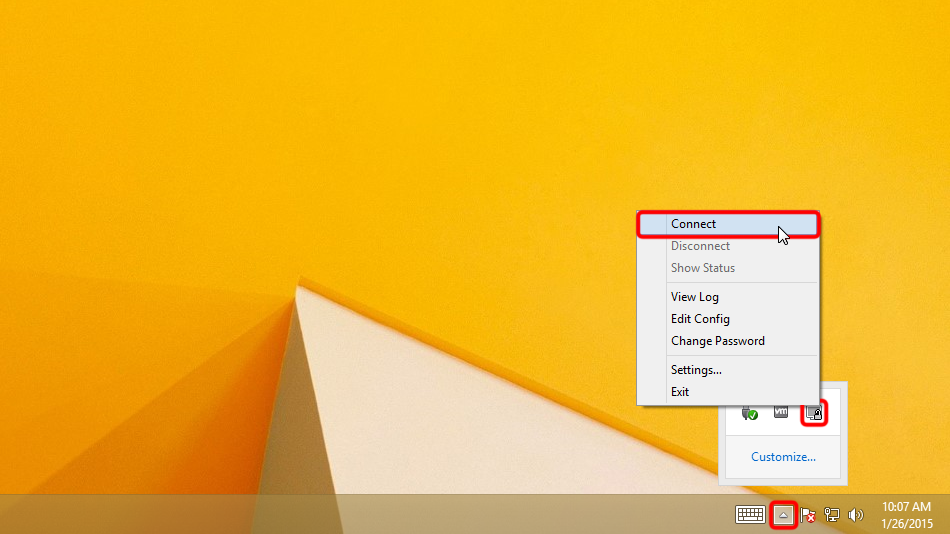Choose View Log from the context menu
The width and height of the screenshot is (950, 534).
[x=694, y=297]
